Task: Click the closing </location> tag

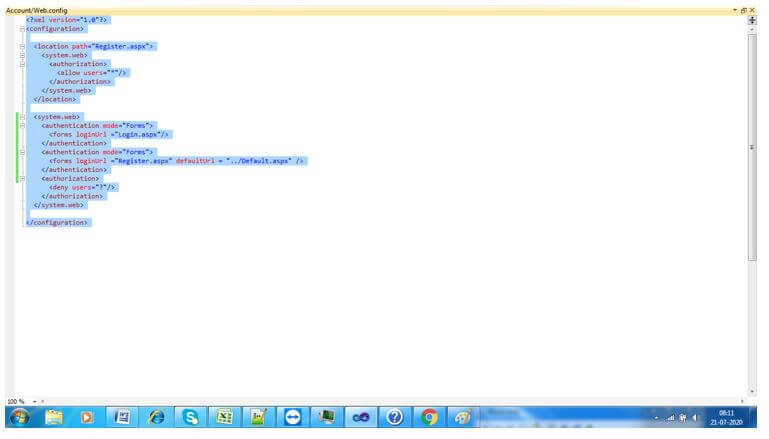Action: [55, 100]
